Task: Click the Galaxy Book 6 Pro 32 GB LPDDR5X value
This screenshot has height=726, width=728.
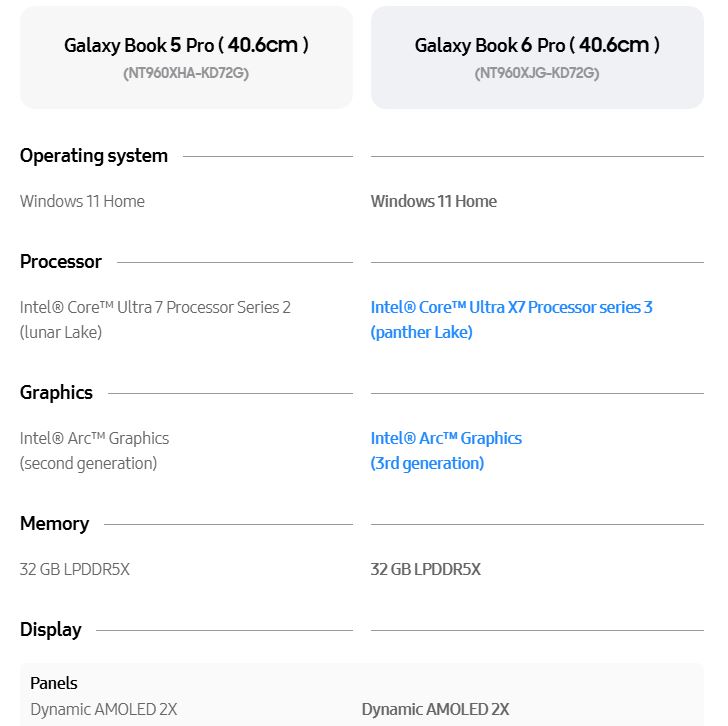Action: (425, 570)
